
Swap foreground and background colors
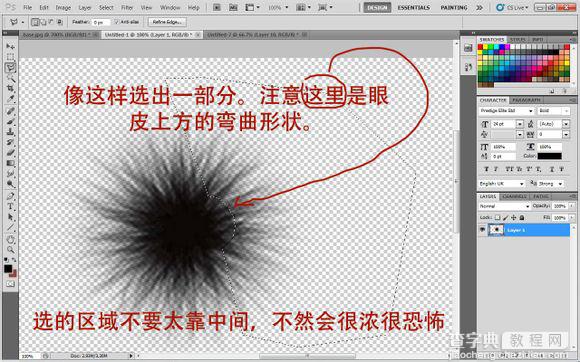click(14, 260)
